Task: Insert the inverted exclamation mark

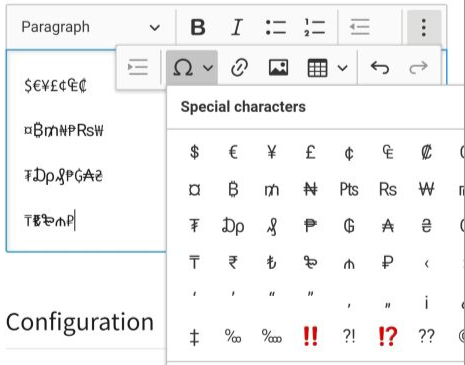Action: tap(426, 302)
